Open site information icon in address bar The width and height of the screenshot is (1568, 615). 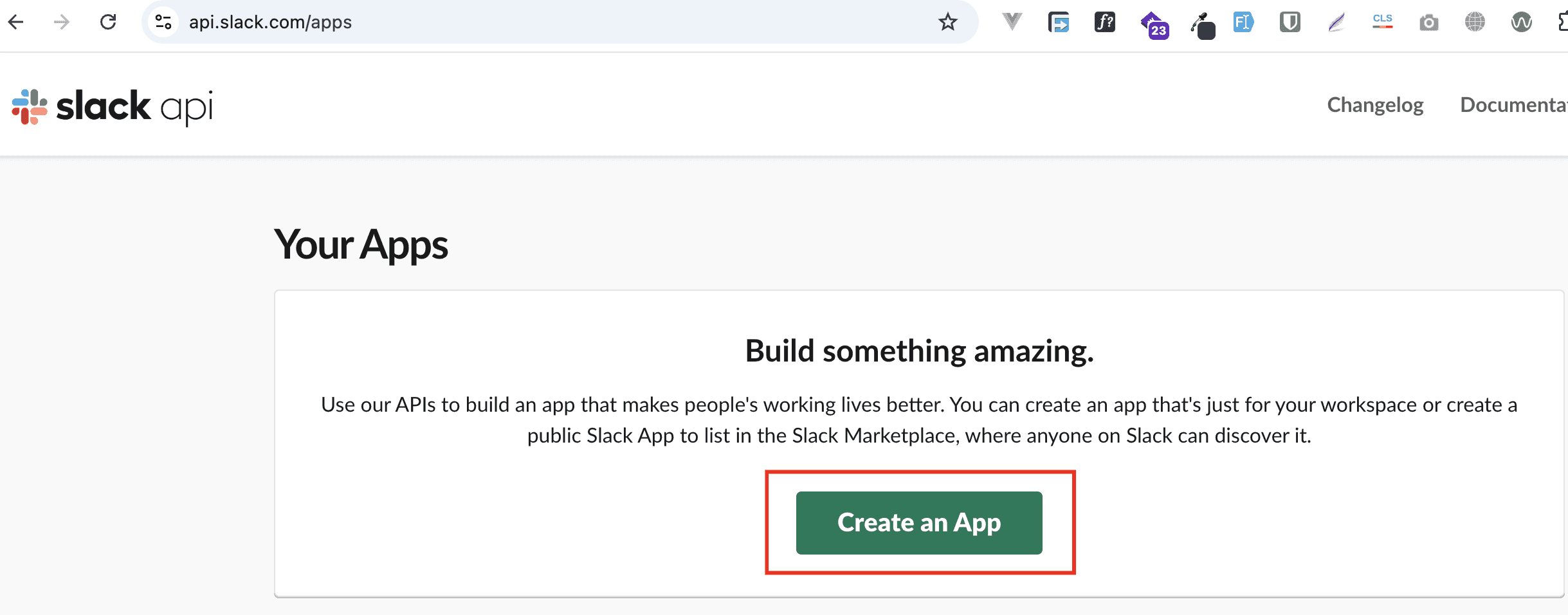163,22
